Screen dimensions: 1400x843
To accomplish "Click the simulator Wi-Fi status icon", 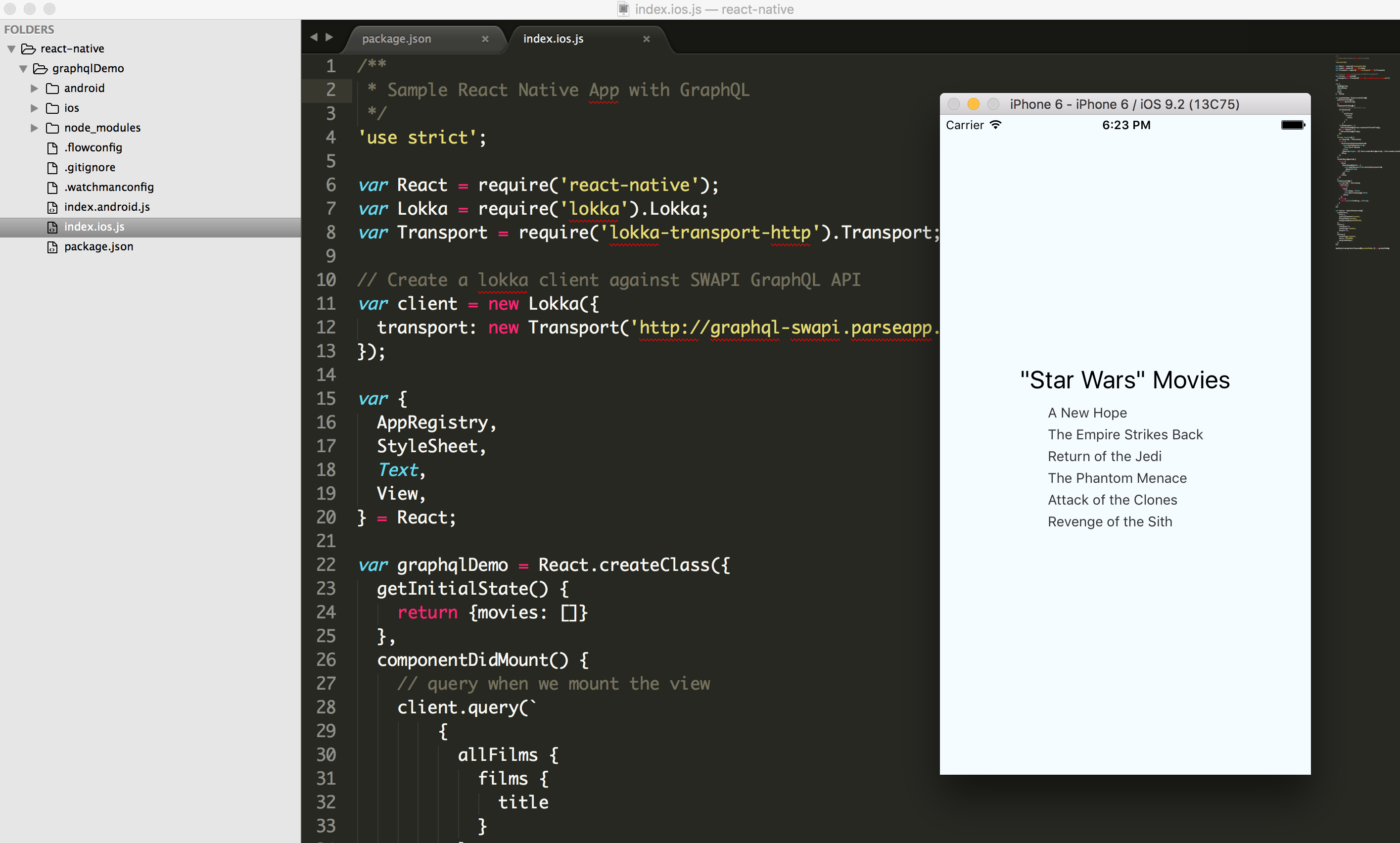I will [x=996, y=124].
